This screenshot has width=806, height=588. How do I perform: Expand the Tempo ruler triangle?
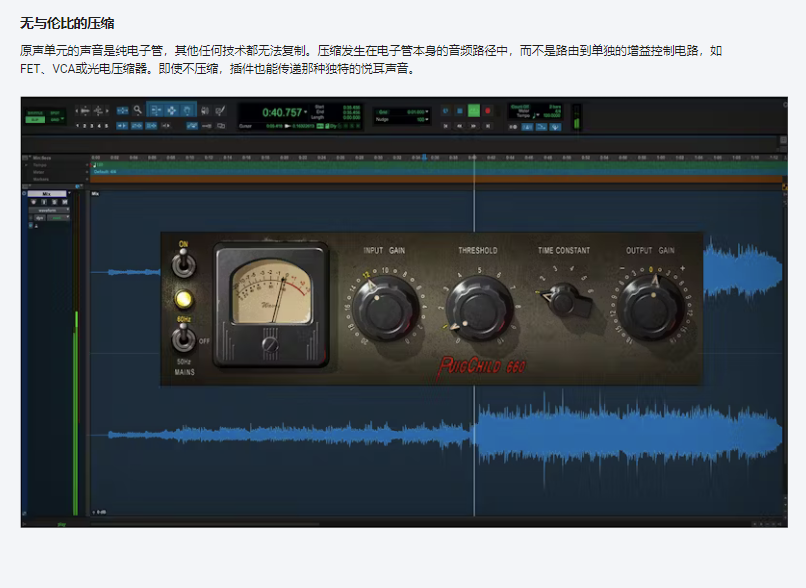26,165
